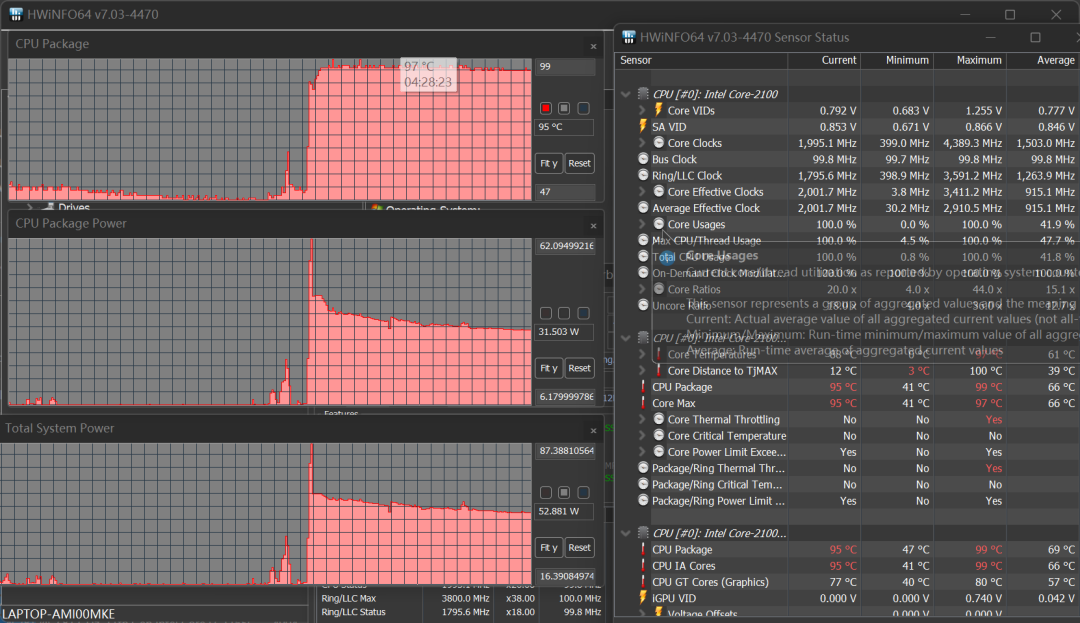
Task: Collapse the first CPU [#0] Intel Core-2100 group
Action: tap(625, 94)
